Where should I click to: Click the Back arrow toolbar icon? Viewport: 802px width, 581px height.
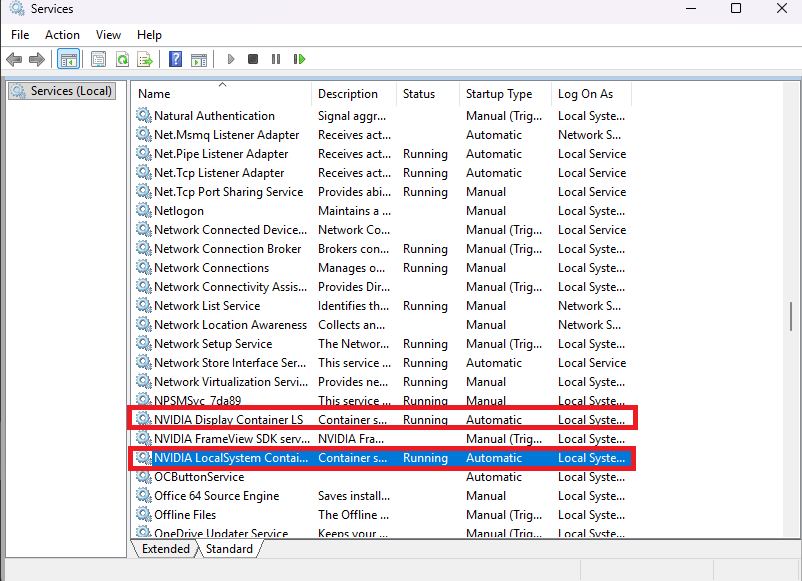tap(14, 59)
